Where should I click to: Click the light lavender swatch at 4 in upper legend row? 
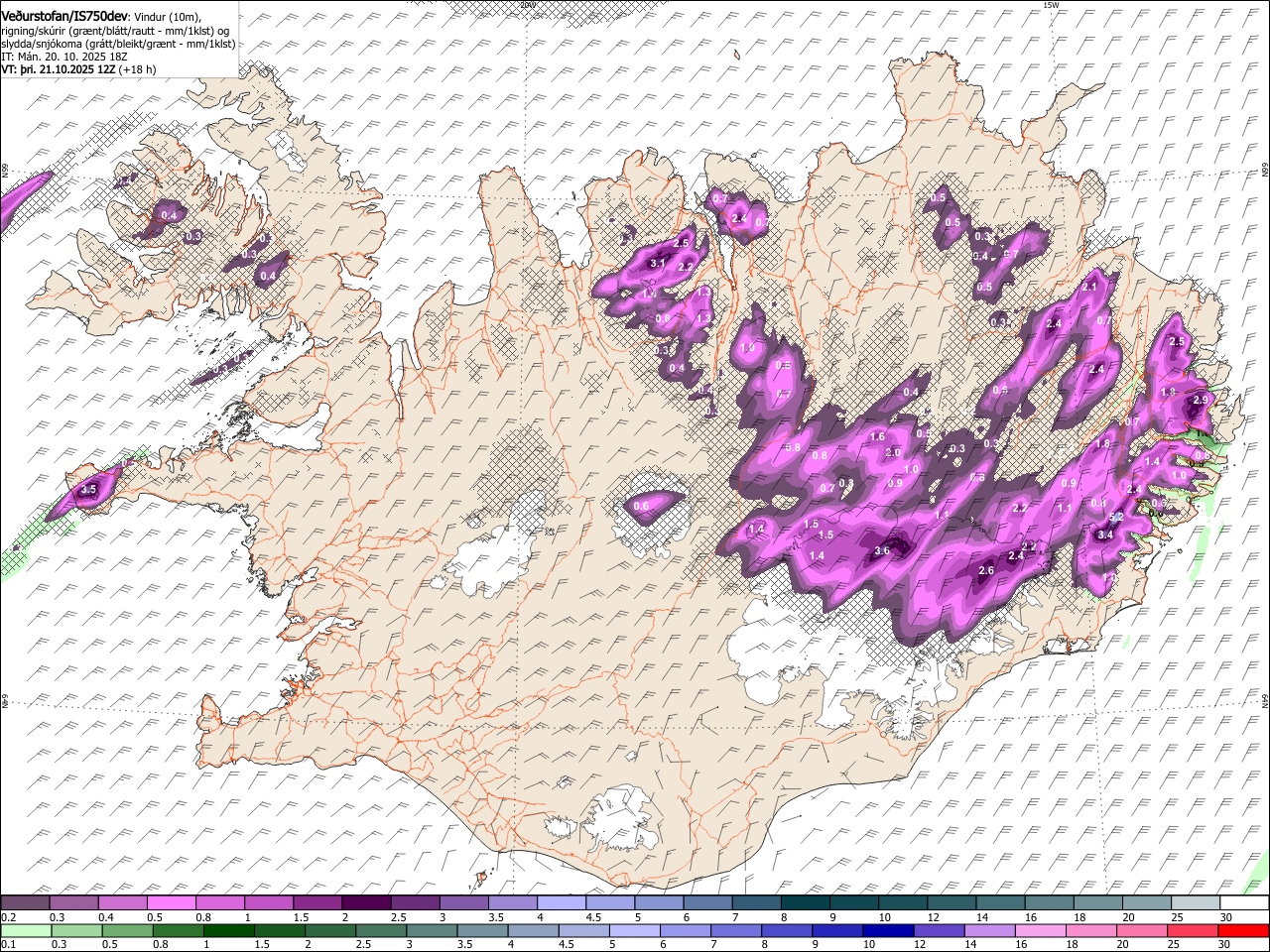tap(561, 903)
